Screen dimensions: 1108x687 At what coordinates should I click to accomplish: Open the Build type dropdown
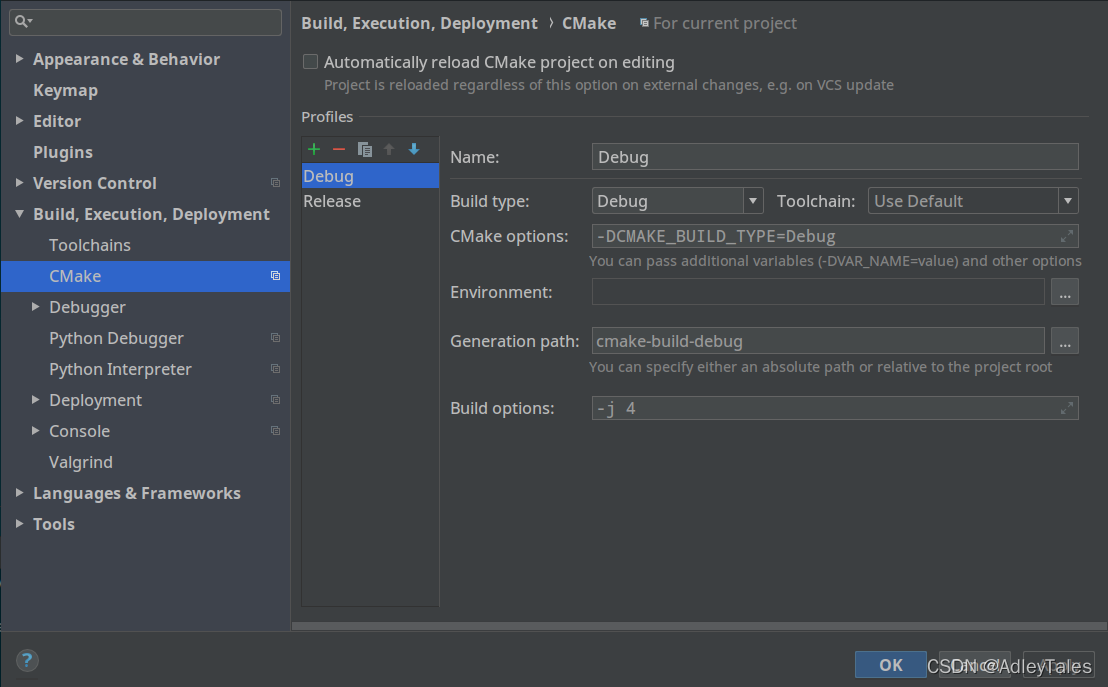tap(753, 201)
